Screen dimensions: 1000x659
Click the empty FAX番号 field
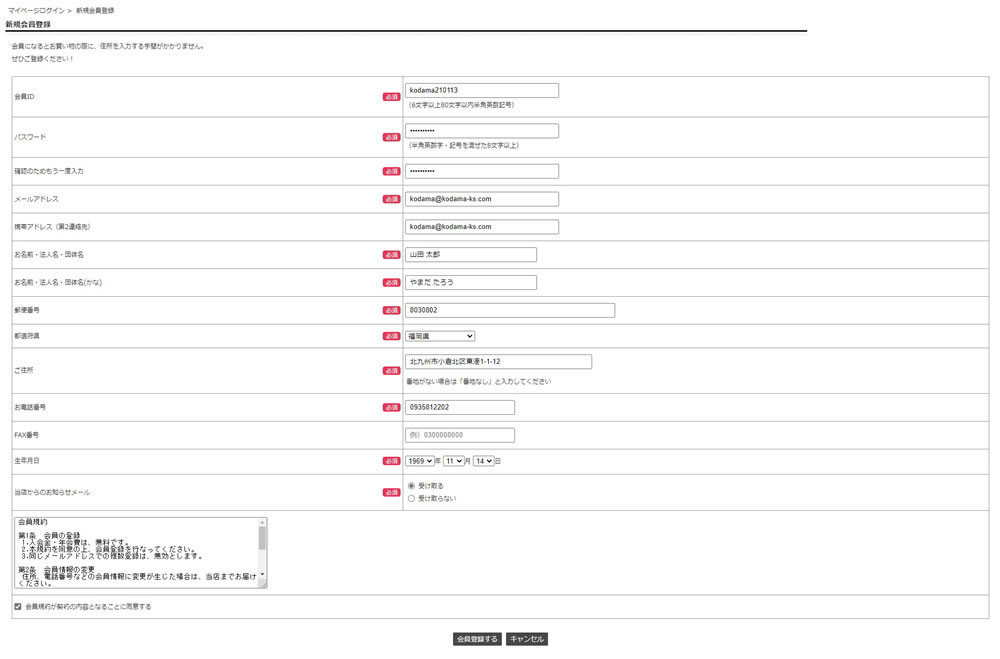click(x=459, y=435)
